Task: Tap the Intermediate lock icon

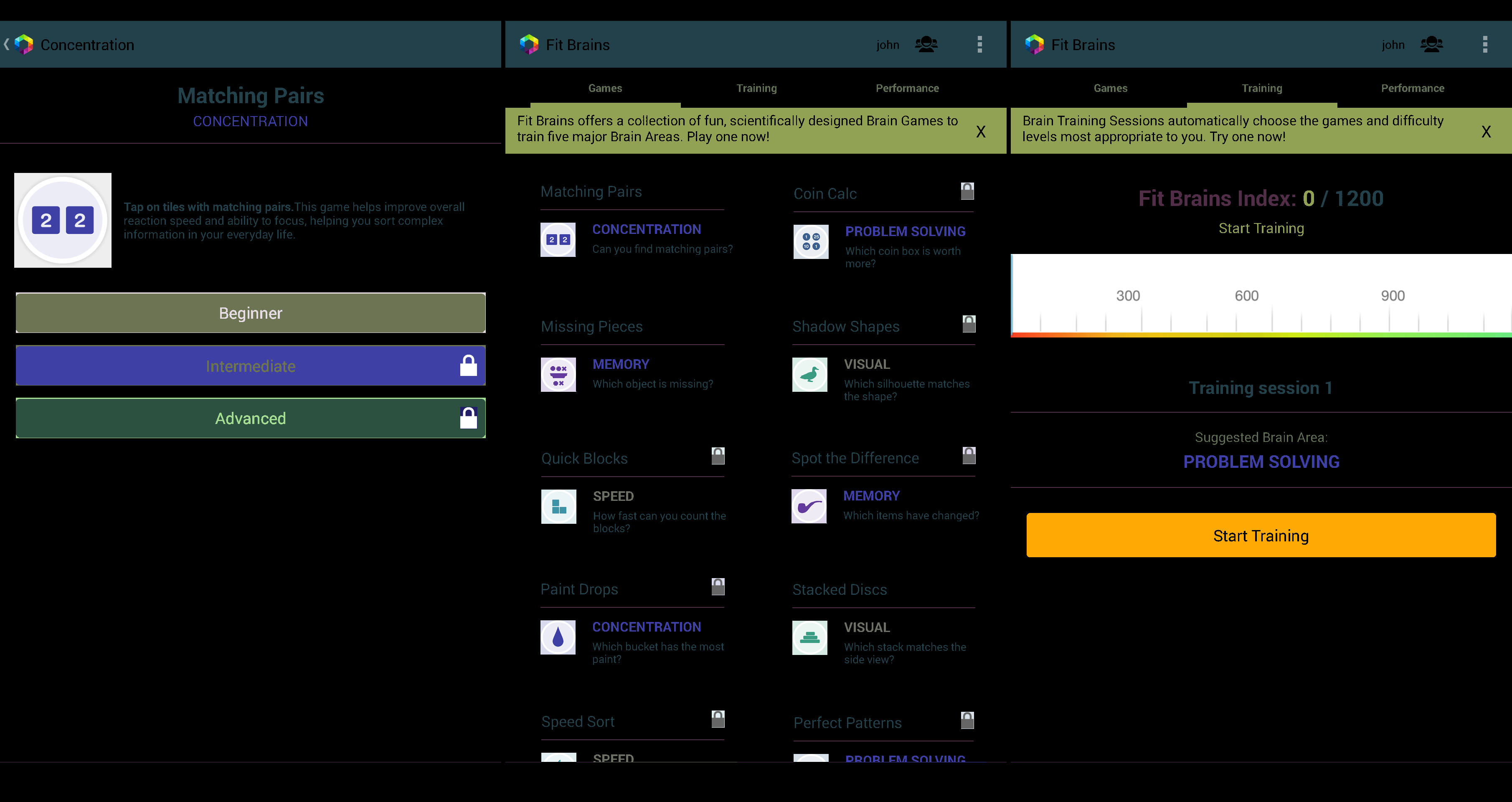Action: pos(468,366)
